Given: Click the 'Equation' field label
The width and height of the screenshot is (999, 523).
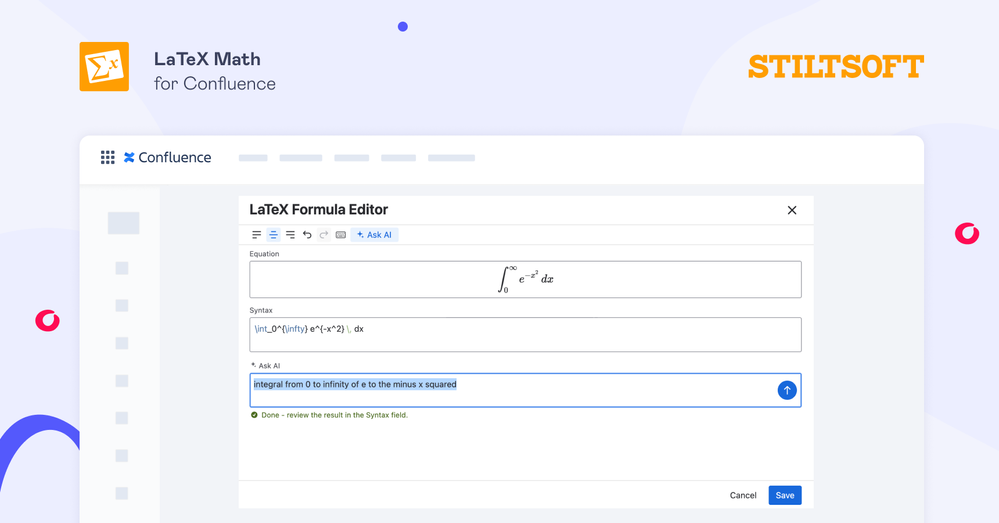Looking at the screenshot, I should pyautogui.click(x=264, y=254).
